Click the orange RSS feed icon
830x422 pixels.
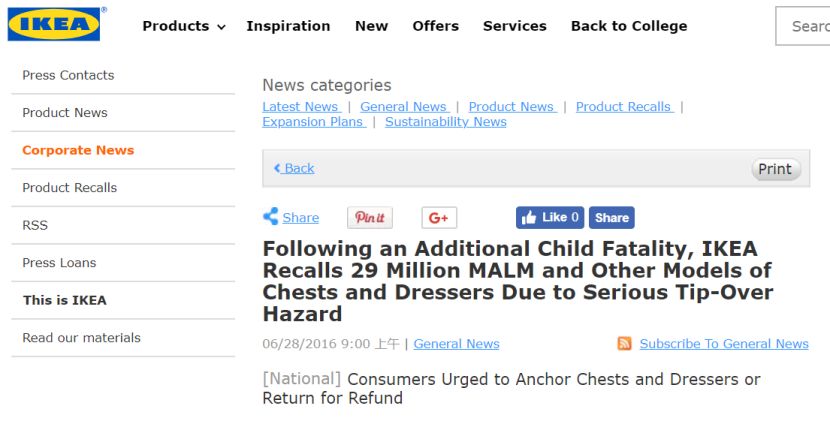pos(625,344)
